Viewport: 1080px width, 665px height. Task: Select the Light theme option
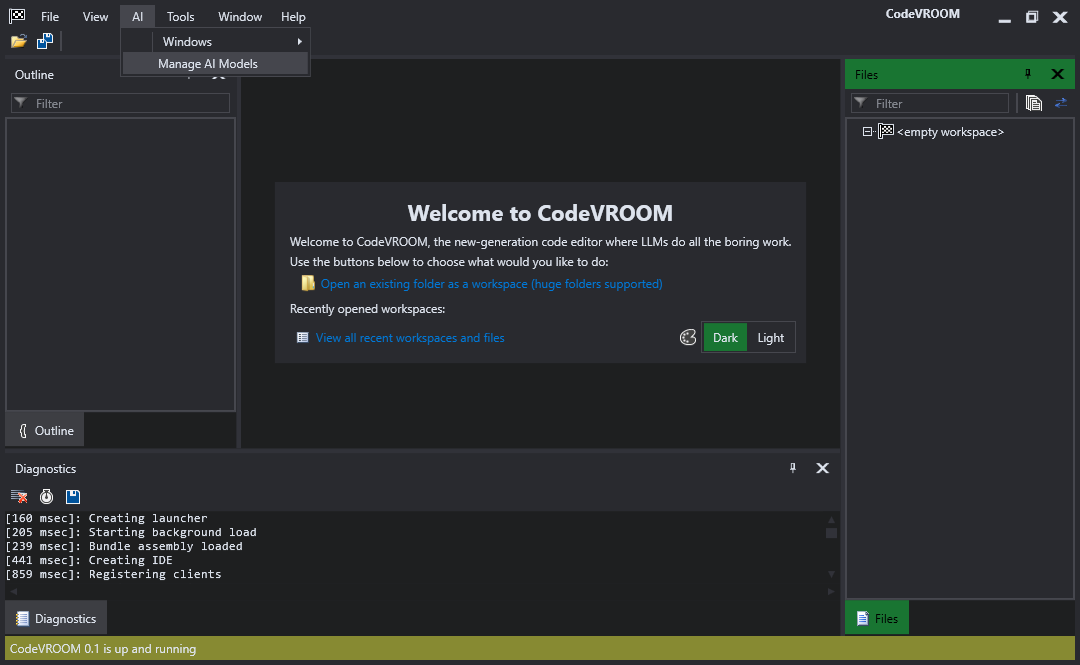click(x=771, y=338)
